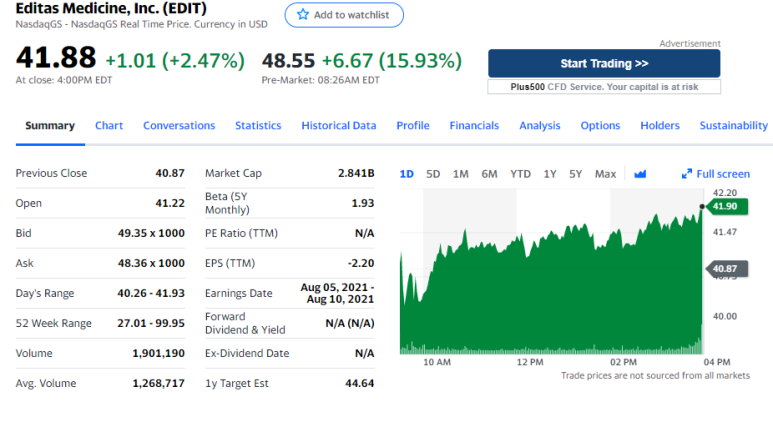Switch to the Financials tab
The image size is (773, 427).
tap(474, 126)
